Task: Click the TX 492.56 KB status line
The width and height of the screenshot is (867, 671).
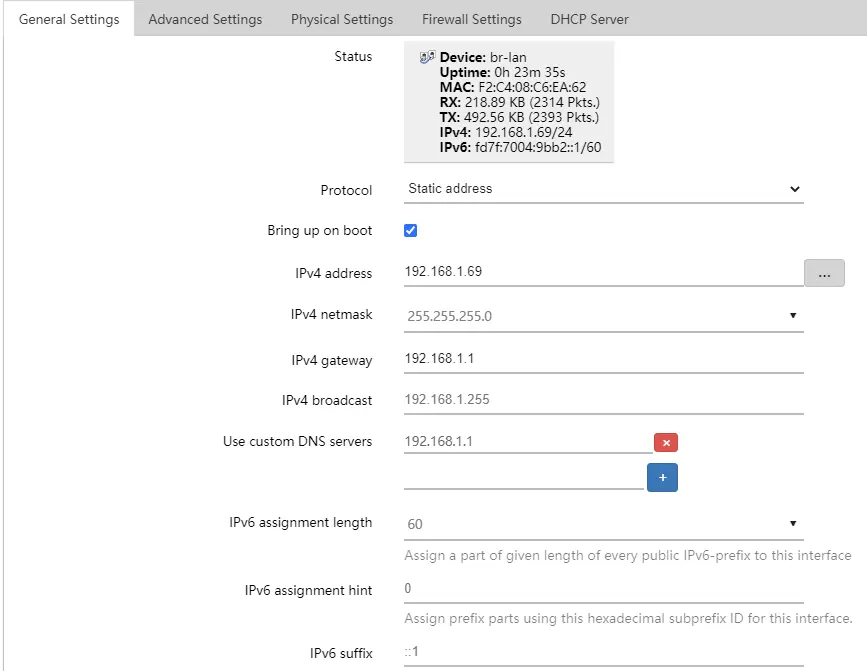Action: point(519,117)
